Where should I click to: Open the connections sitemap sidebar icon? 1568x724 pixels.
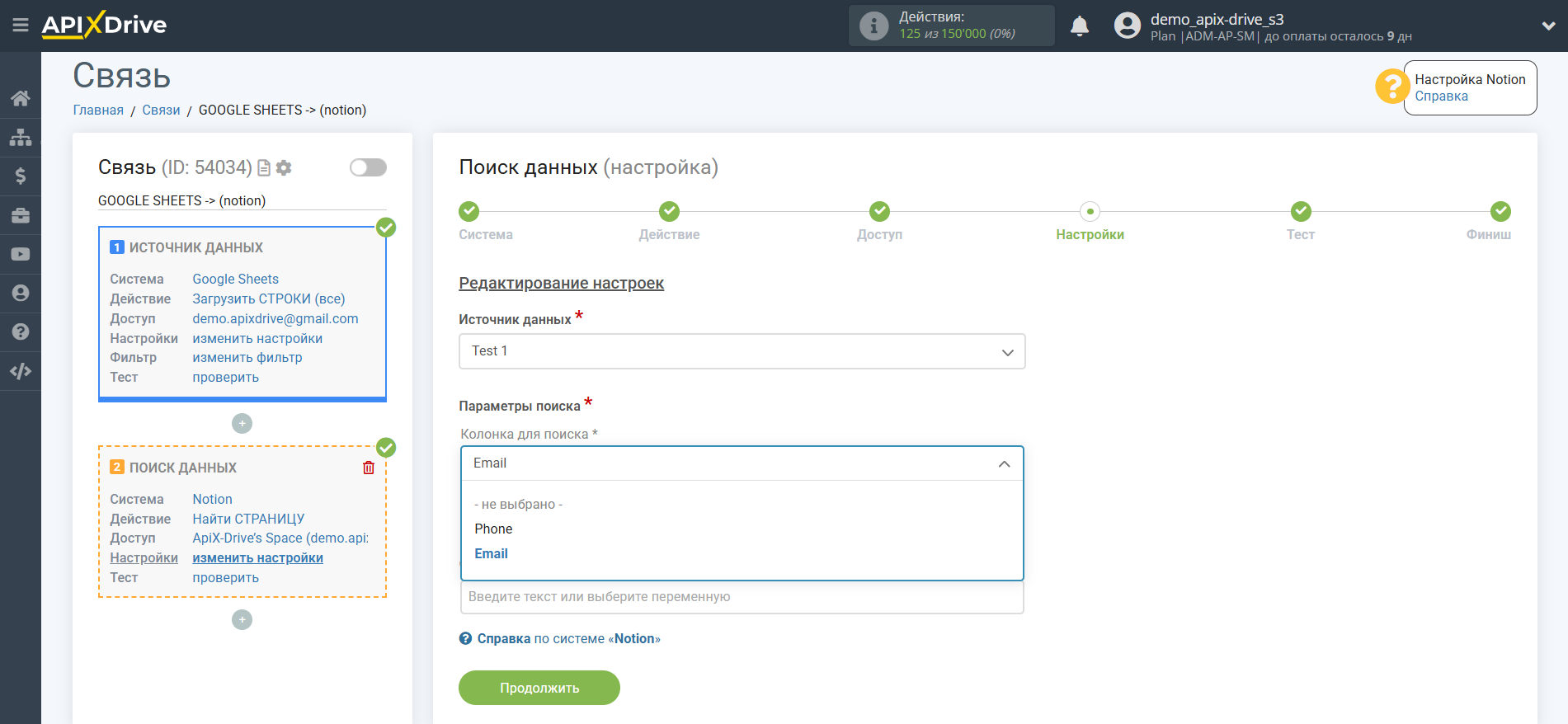[x=21, y=137]
